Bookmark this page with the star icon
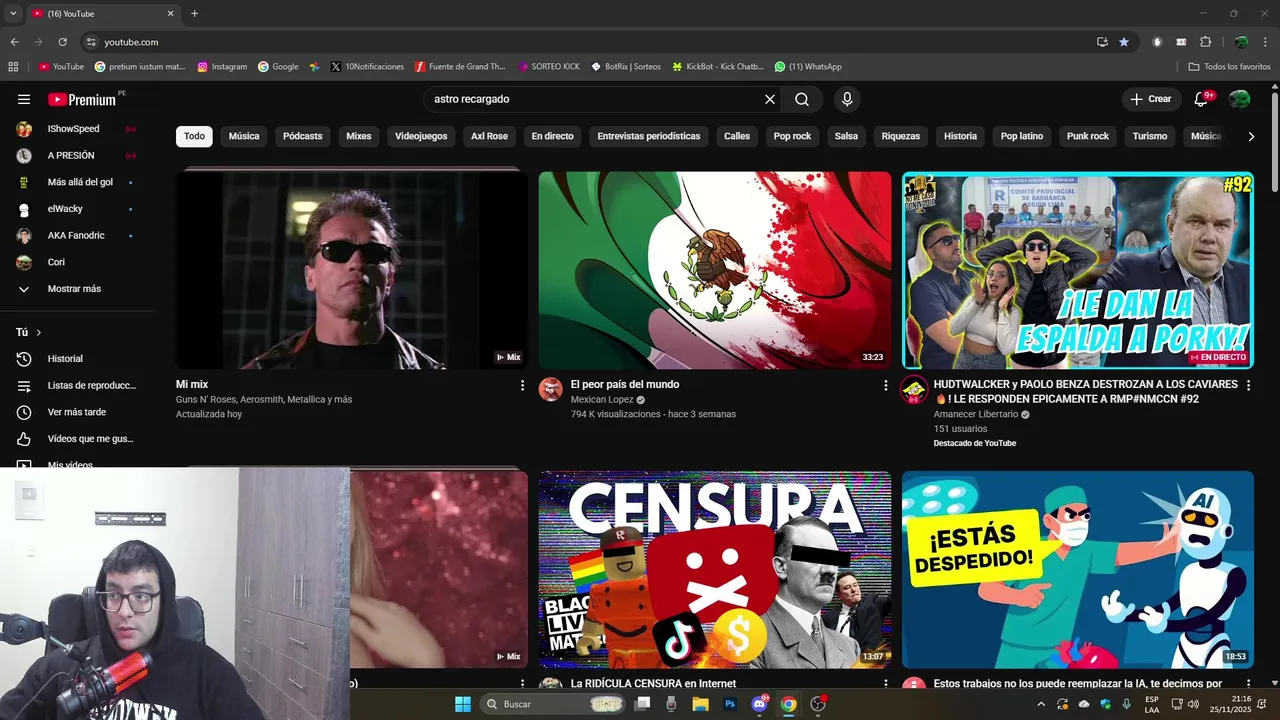 click(x=1124, y=42)
